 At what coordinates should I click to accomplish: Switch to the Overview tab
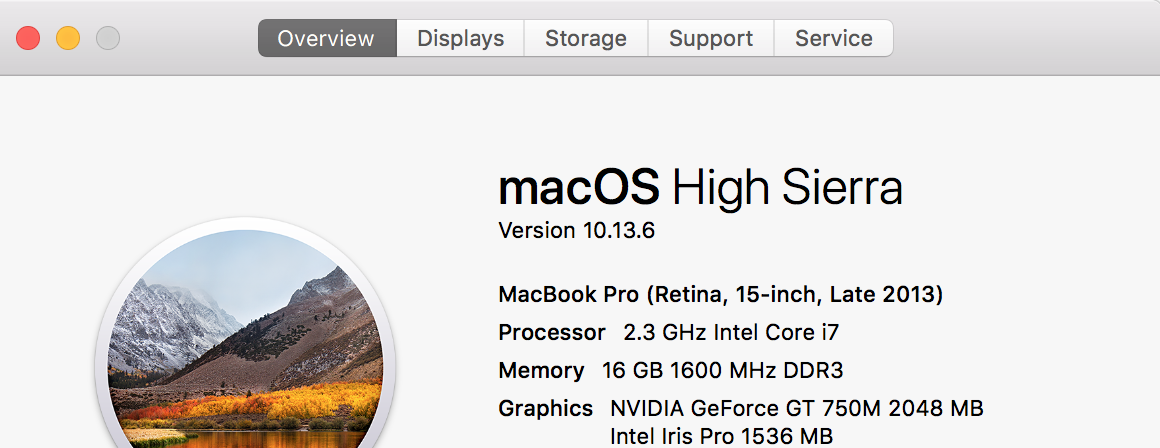point(326,39)
